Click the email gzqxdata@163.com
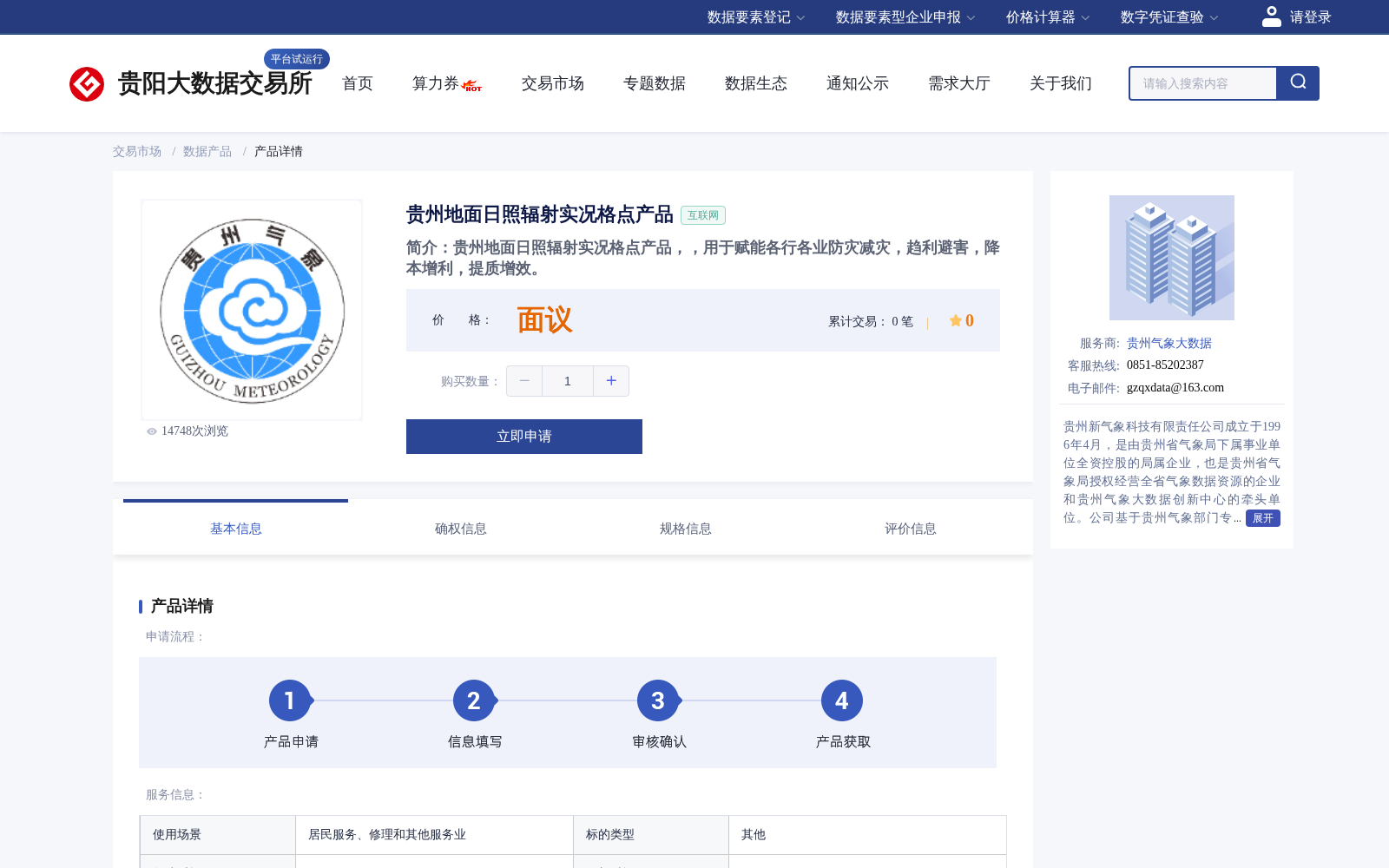Viewport: 1389px width, 868px height. coord(1175,388)
